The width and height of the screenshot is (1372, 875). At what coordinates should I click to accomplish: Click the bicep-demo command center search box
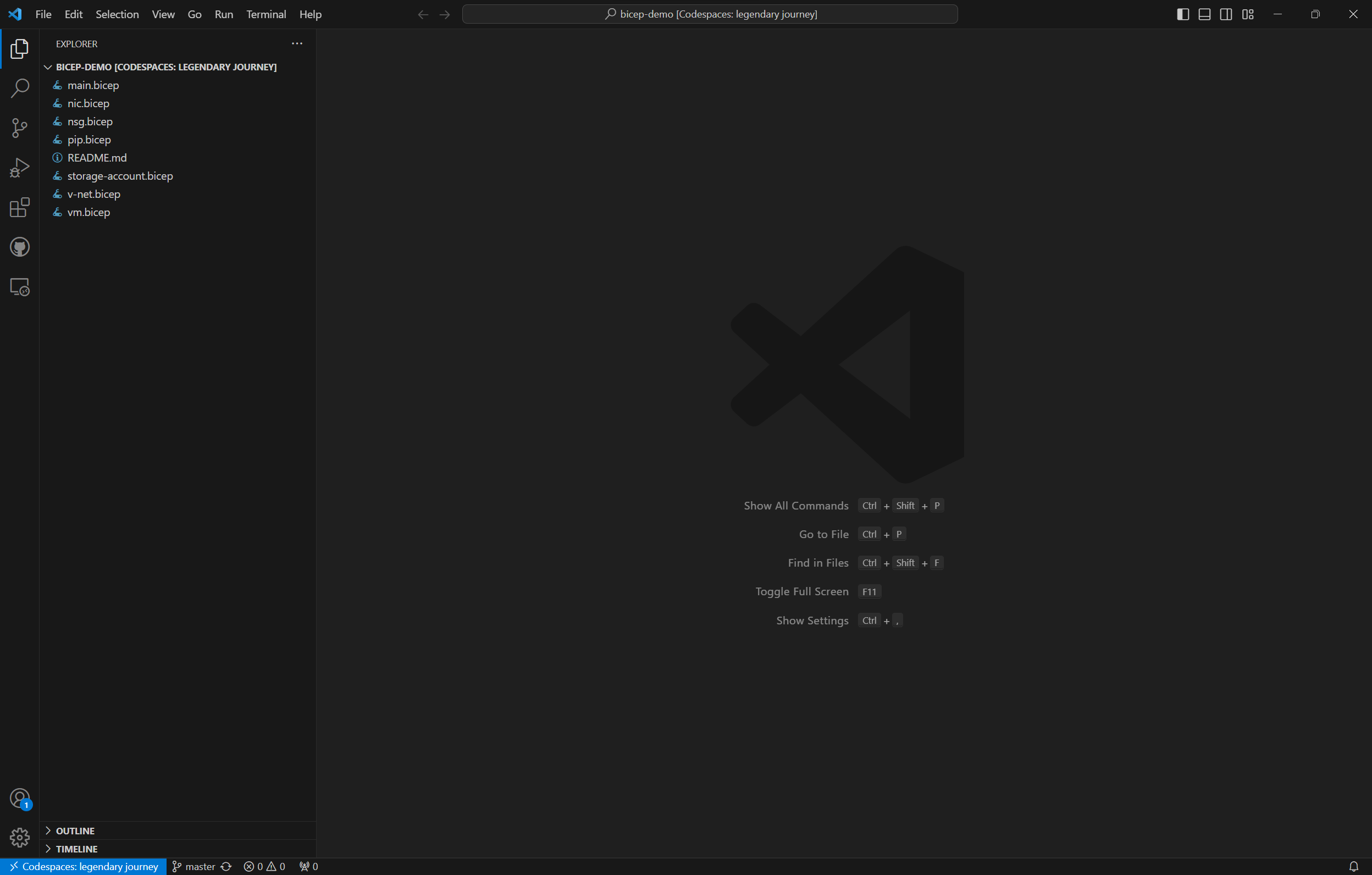709,14
